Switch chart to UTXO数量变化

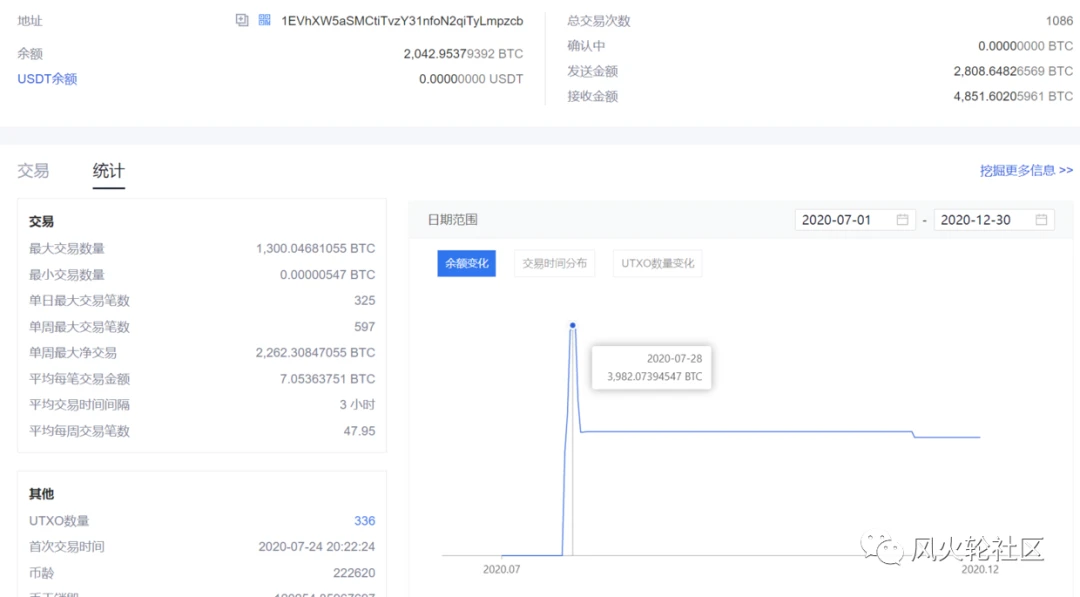pos(657,263)
